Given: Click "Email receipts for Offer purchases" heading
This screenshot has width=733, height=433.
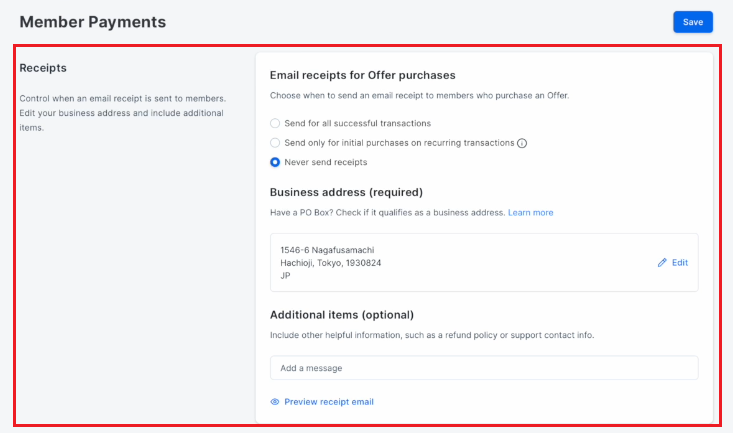Looking at the screenshot, I should 363,75.
